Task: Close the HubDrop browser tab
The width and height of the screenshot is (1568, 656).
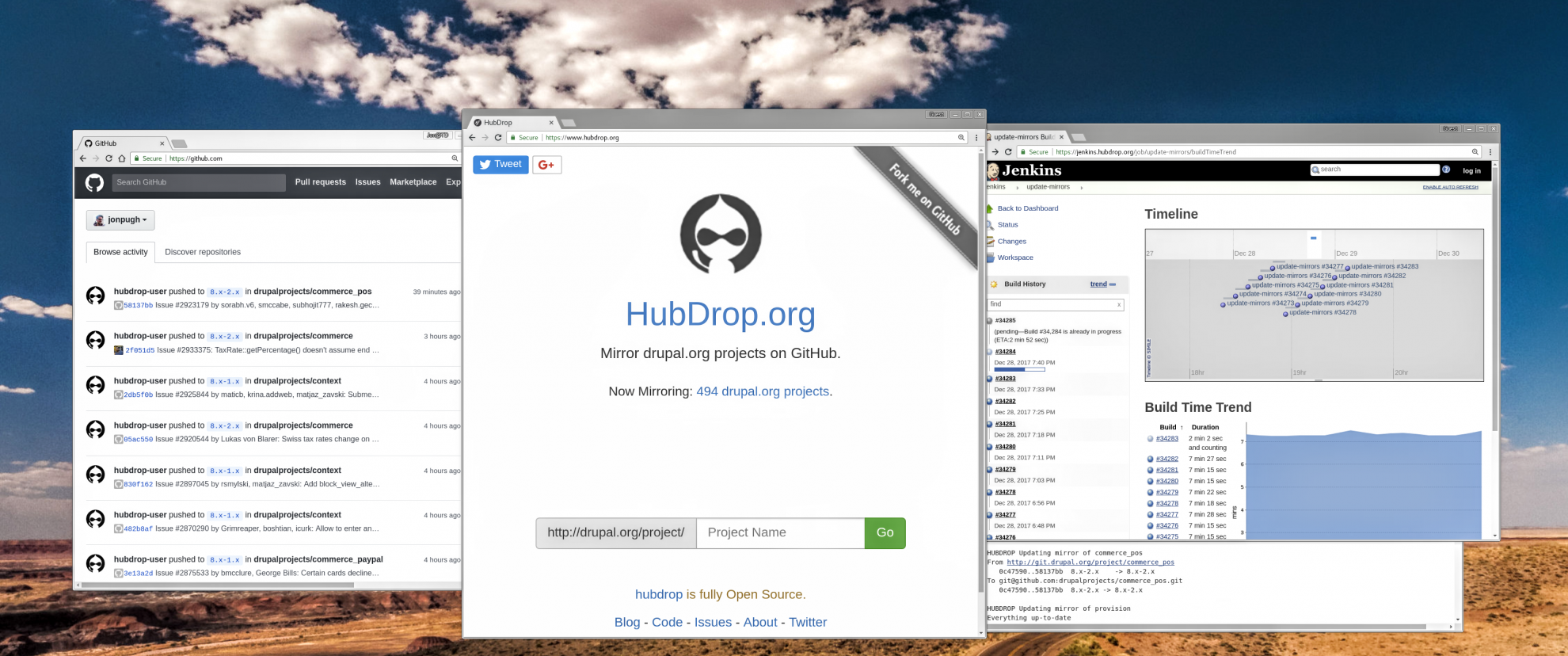Action: pyautogui.click(x=551, y=123)
